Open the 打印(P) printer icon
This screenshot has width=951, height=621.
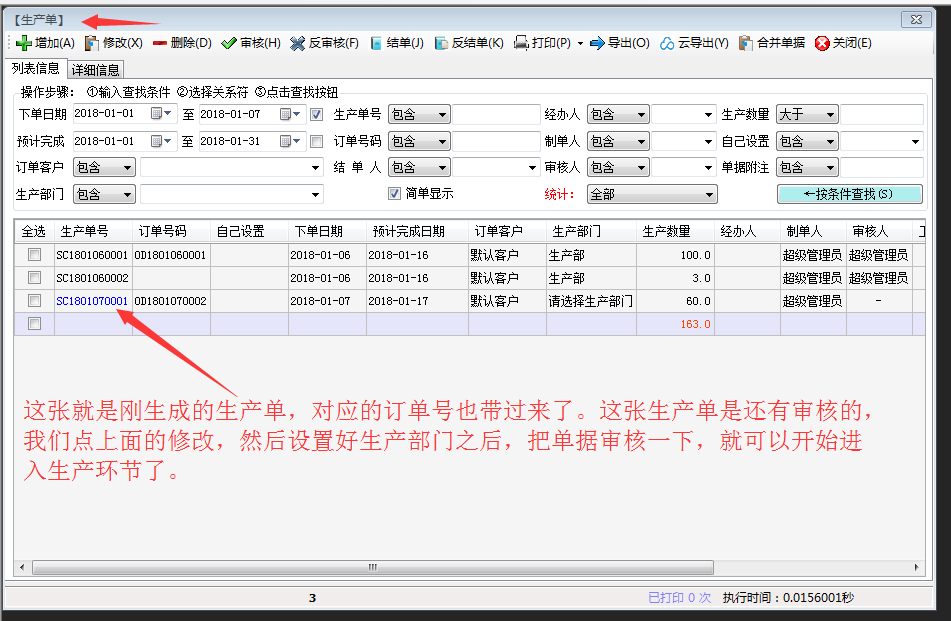coord(521,43)
